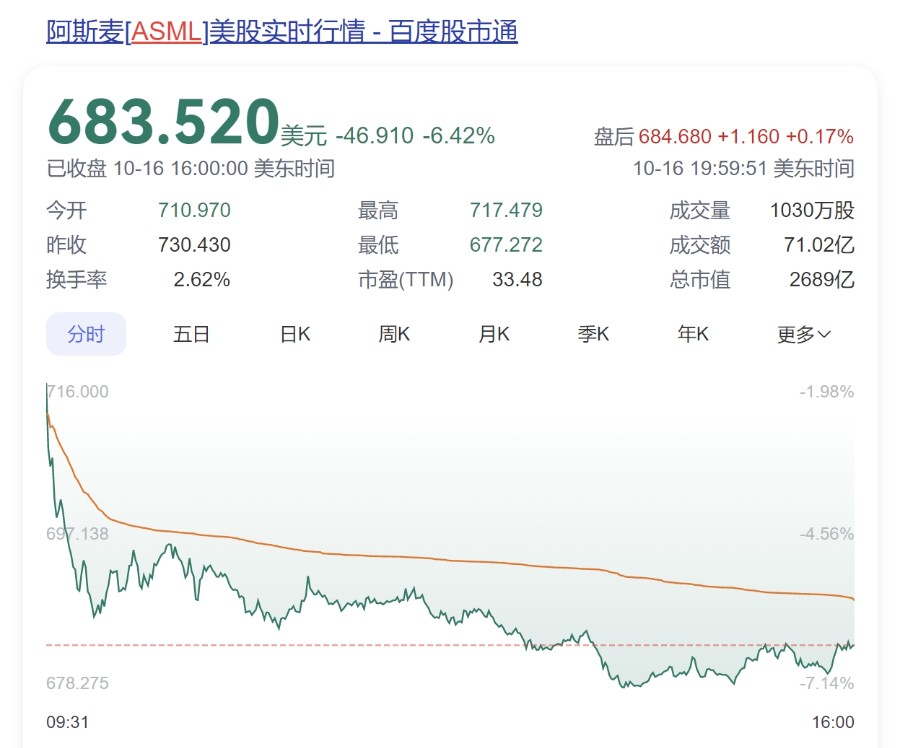Click the -1.98% chart axis label

(x=827, y=392)
